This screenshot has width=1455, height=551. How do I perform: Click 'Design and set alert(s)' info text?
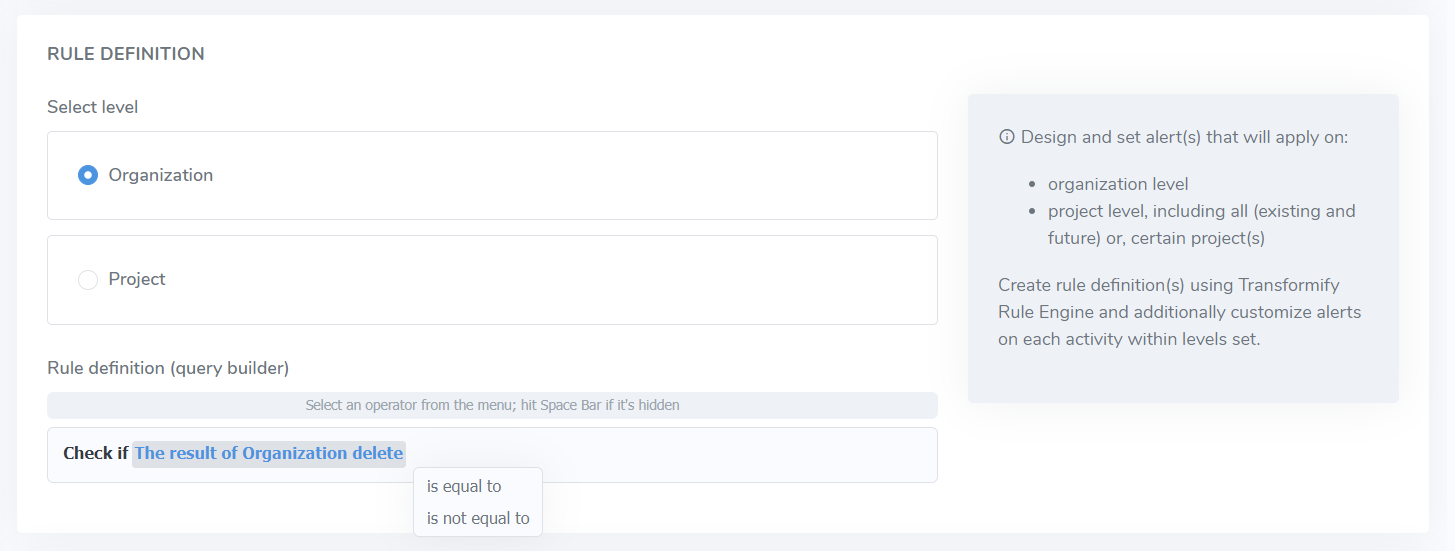[x=1184, y=137]
